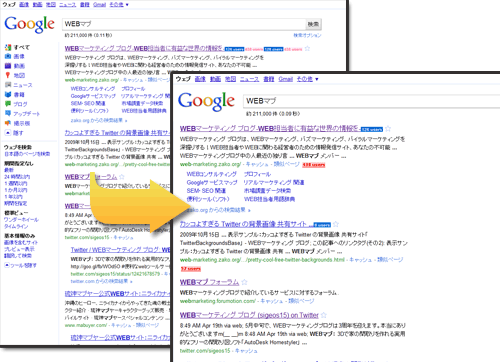Open 地図 pin icon in back window sidebar
The width and height of the screenshot is (500, 362).
pos(8,75)
